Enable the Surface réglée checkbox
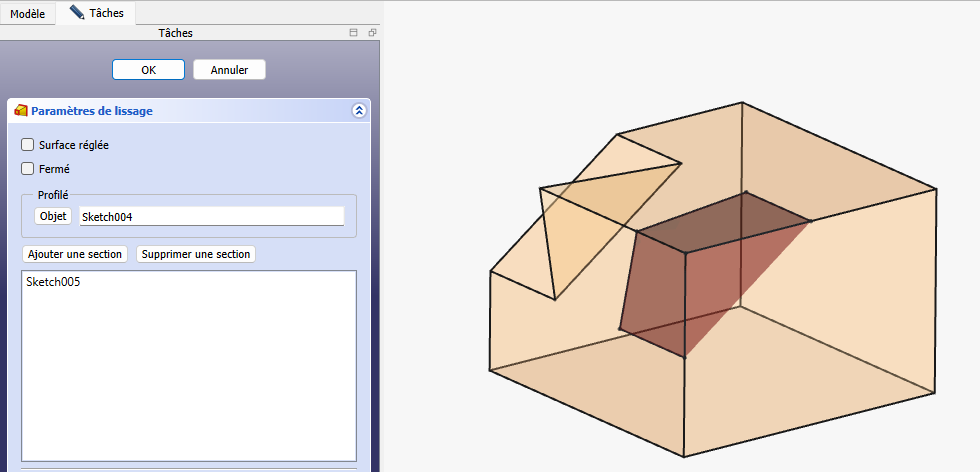Viewport: 980px width, 472px height. point(28,145)
